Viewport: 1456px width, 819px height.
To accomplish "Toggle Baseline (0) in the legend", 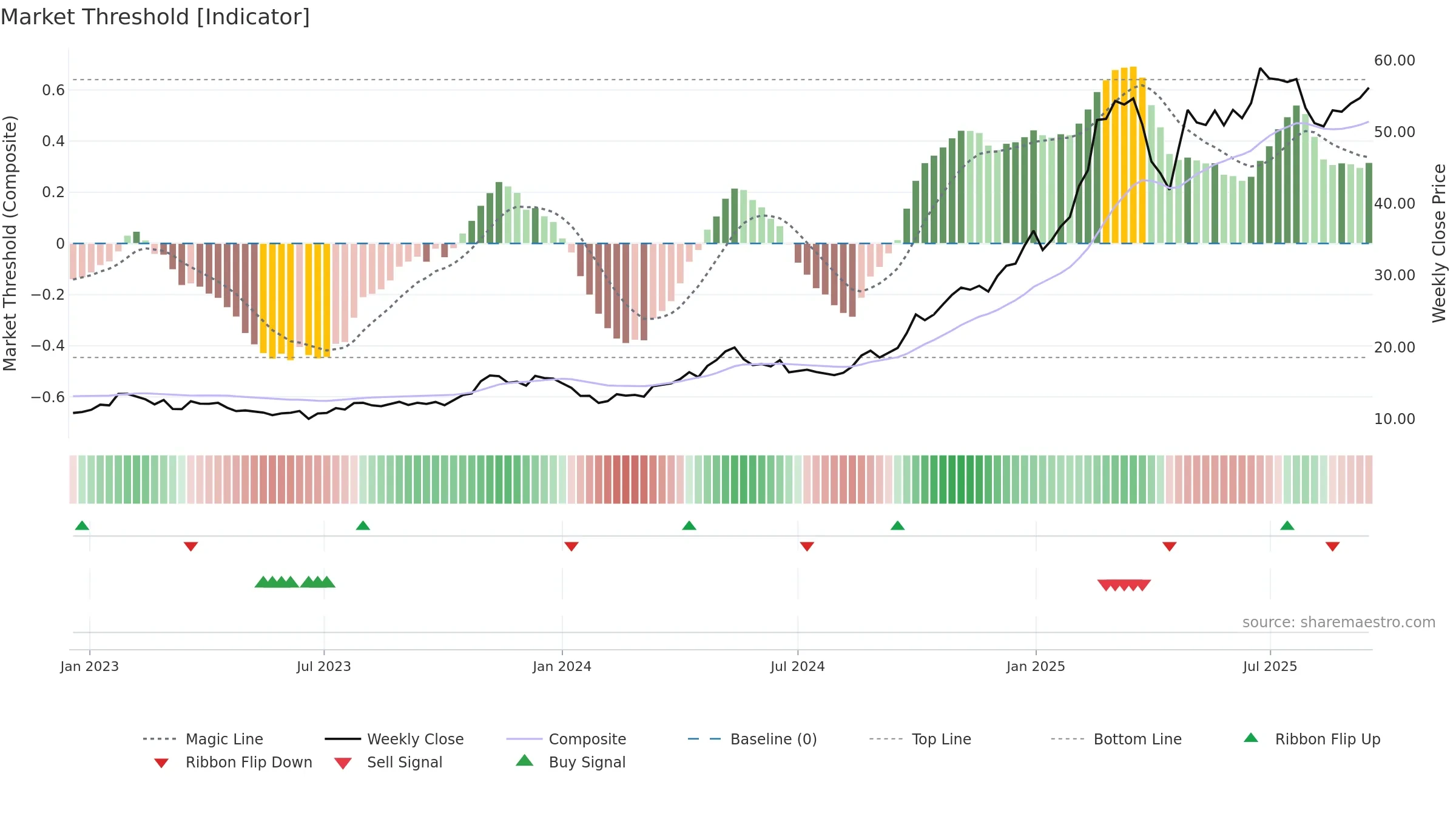I will [752, 739].
